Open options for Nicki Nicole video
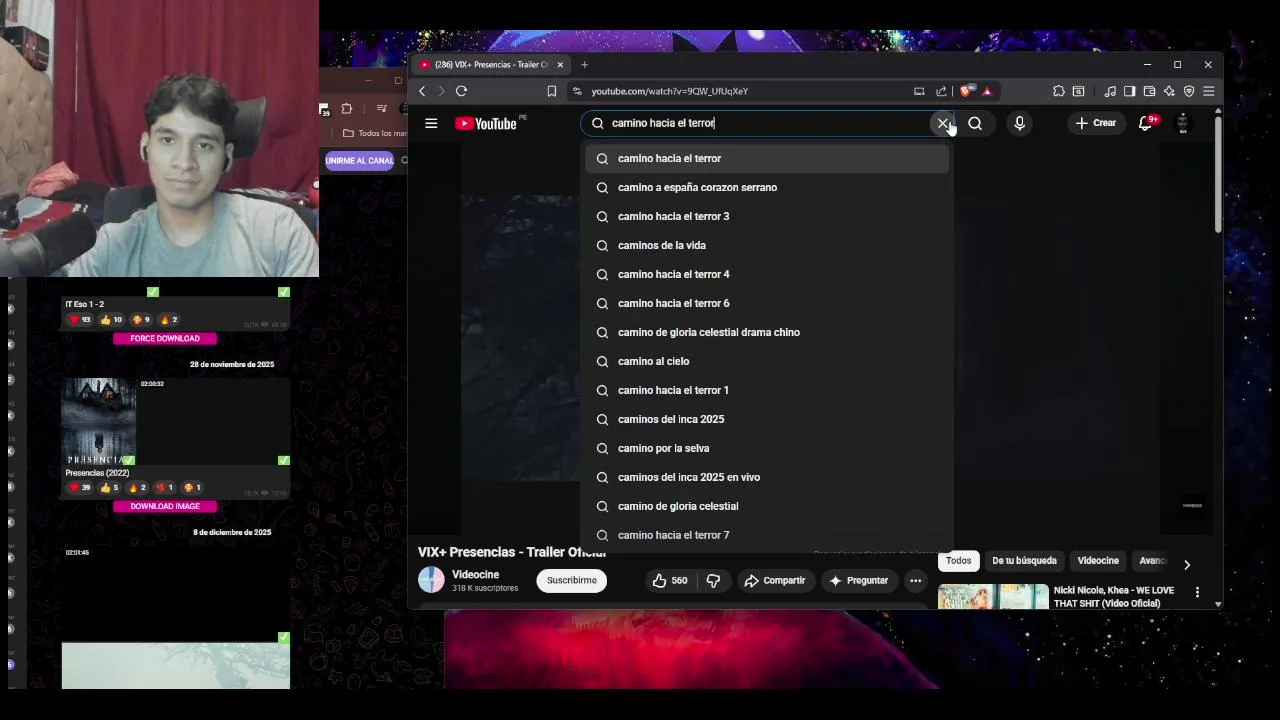1280x720 pixels. [x=1197, y=592]
